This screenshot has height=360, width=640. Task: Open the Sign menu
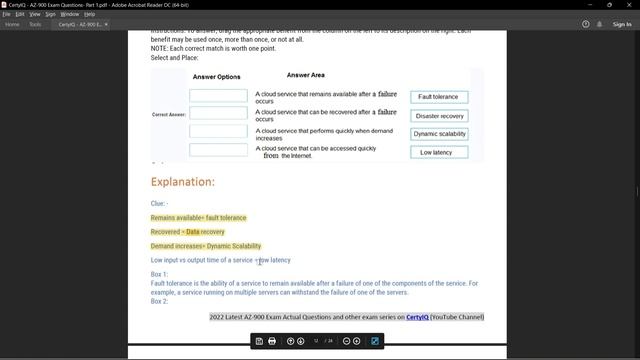[x=50, y=14]
